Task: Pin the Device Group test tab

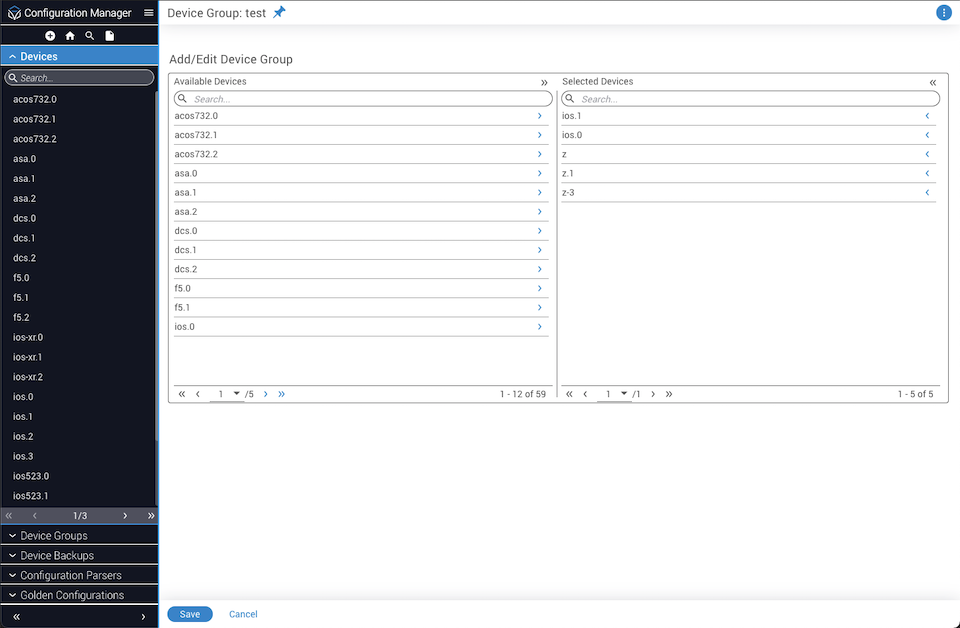Action: point(279,12)
